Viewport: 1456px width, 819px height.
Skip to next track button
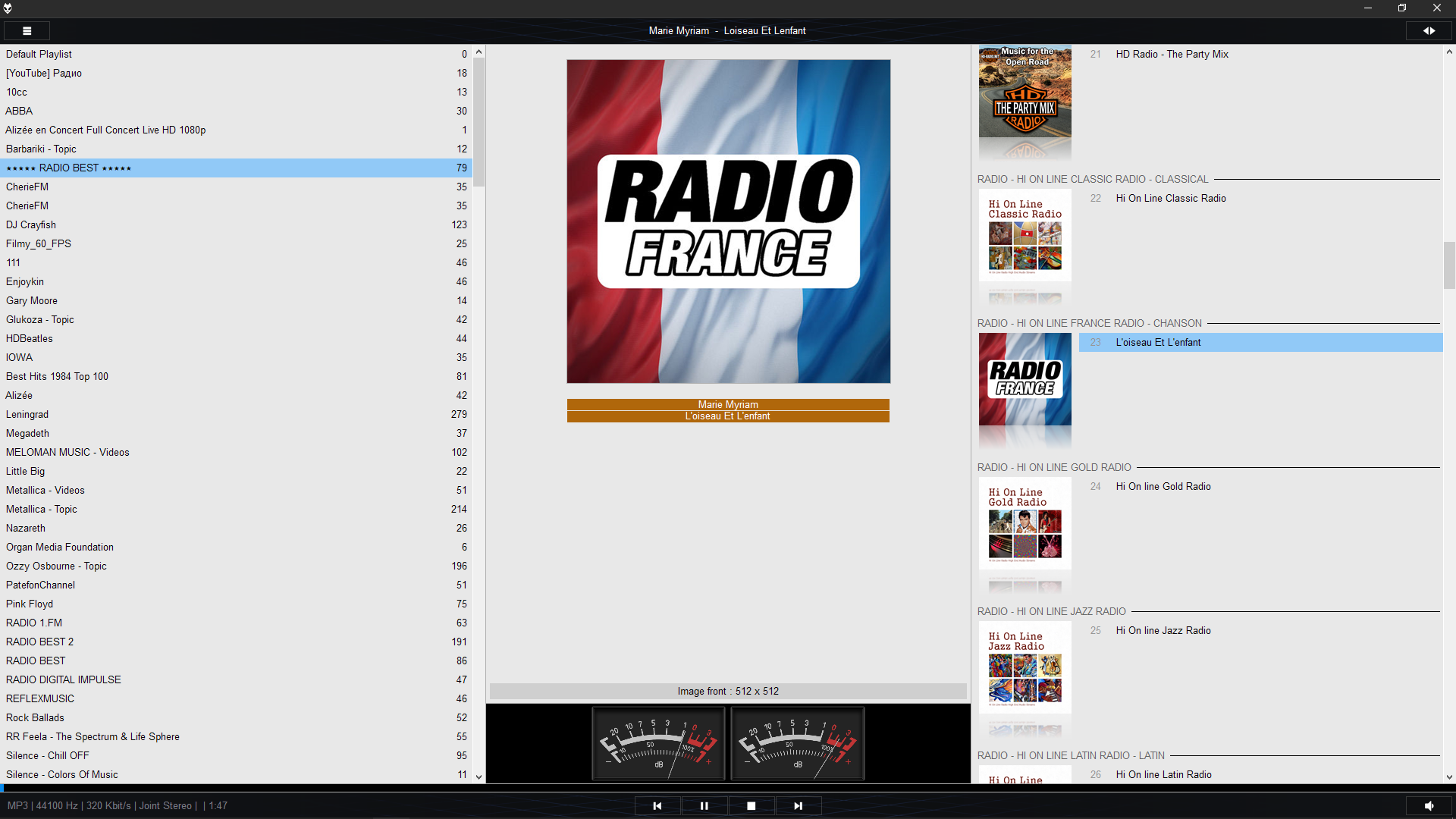point(798,806)
